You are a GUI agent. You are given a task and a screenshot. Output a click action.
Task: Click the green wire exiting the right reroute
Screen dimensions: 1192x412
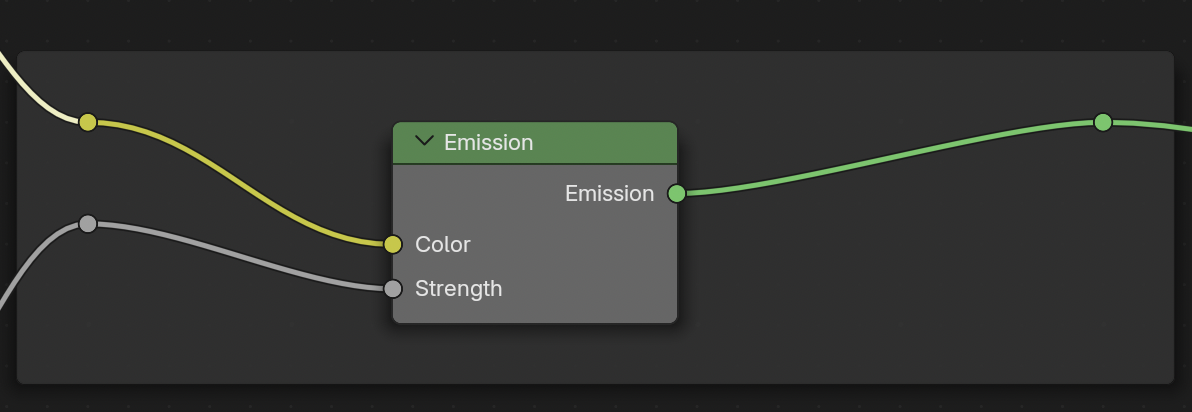coord(1152,125)
